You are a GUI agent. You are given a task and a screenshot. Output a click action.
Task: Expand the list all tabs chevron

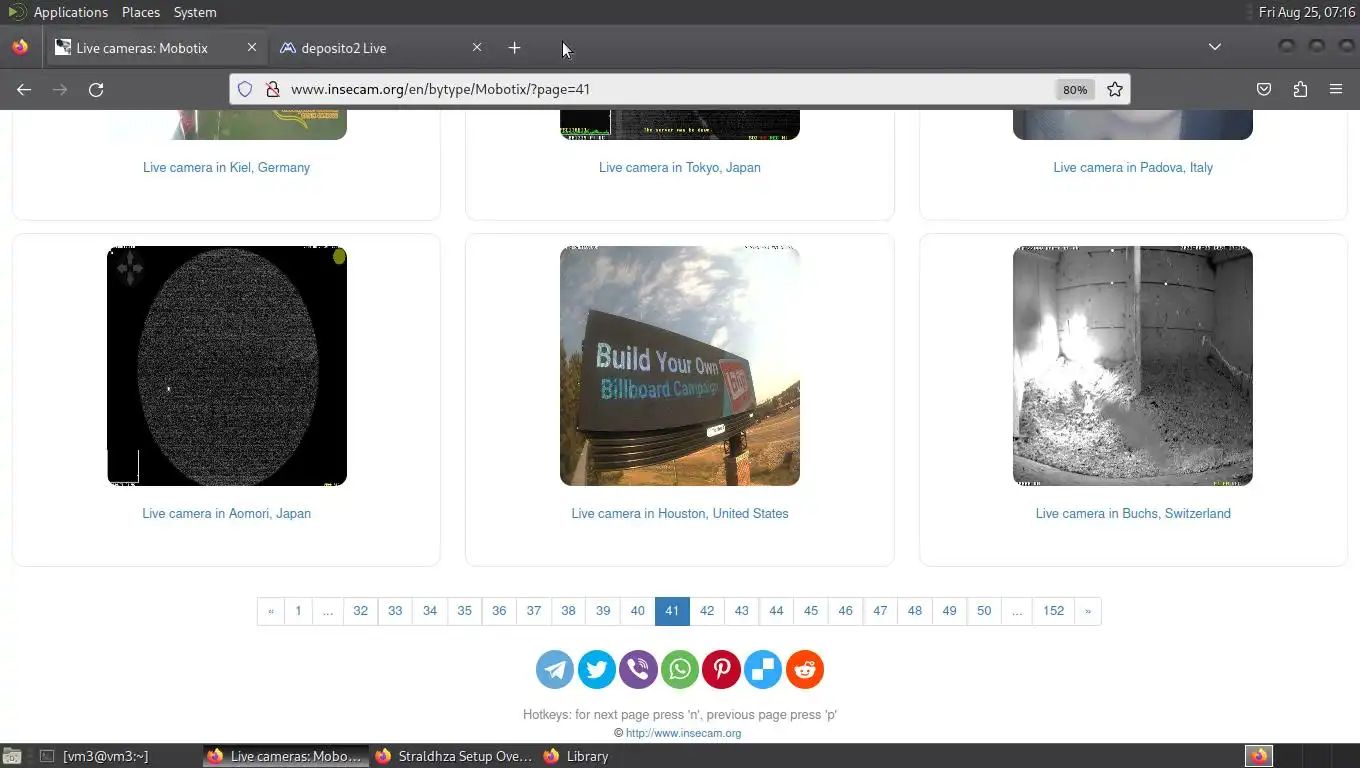[x=1215, y=47]
